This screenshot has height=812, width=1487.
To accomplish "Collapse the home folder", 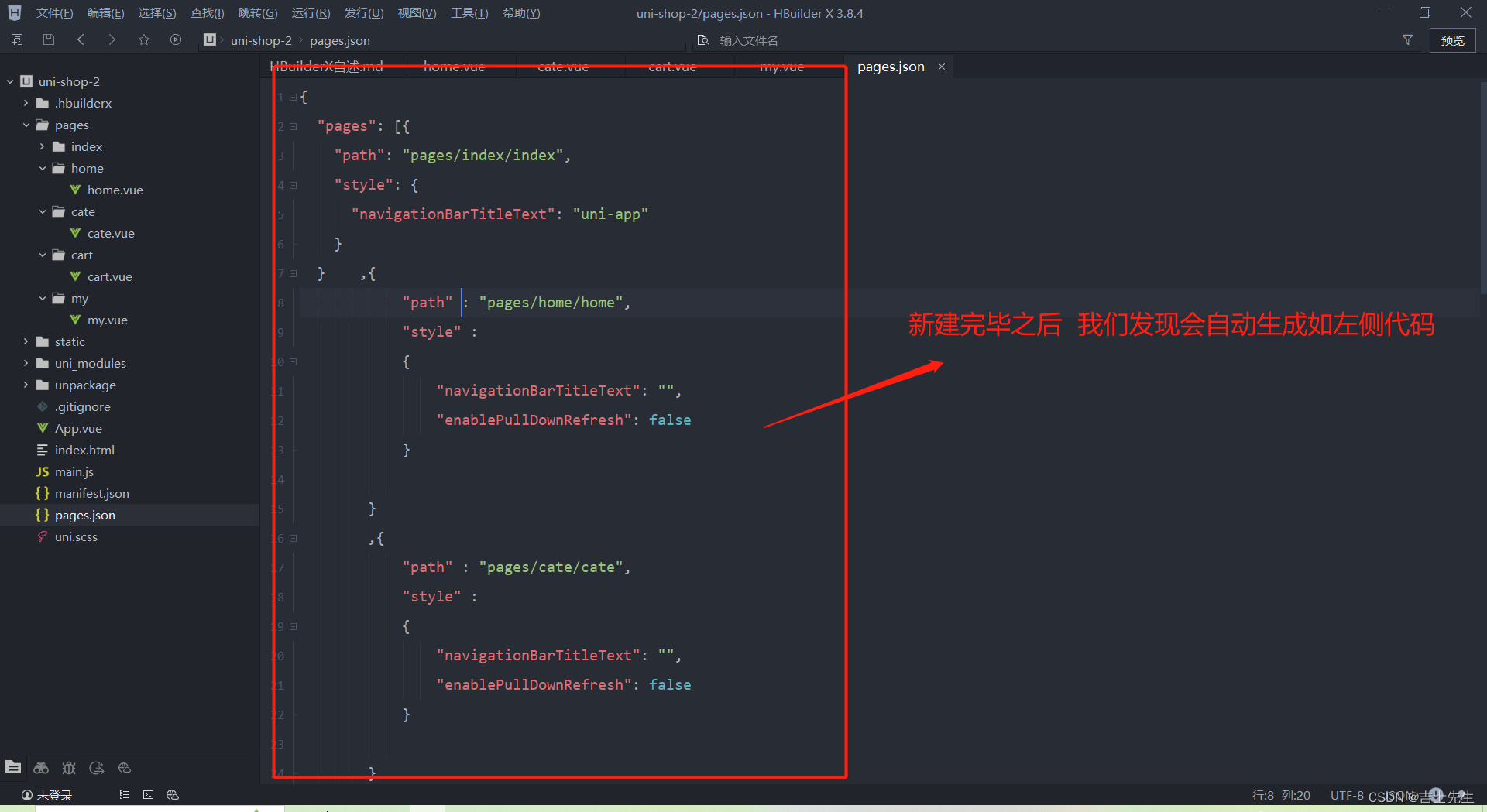I will tap(42, 168).
